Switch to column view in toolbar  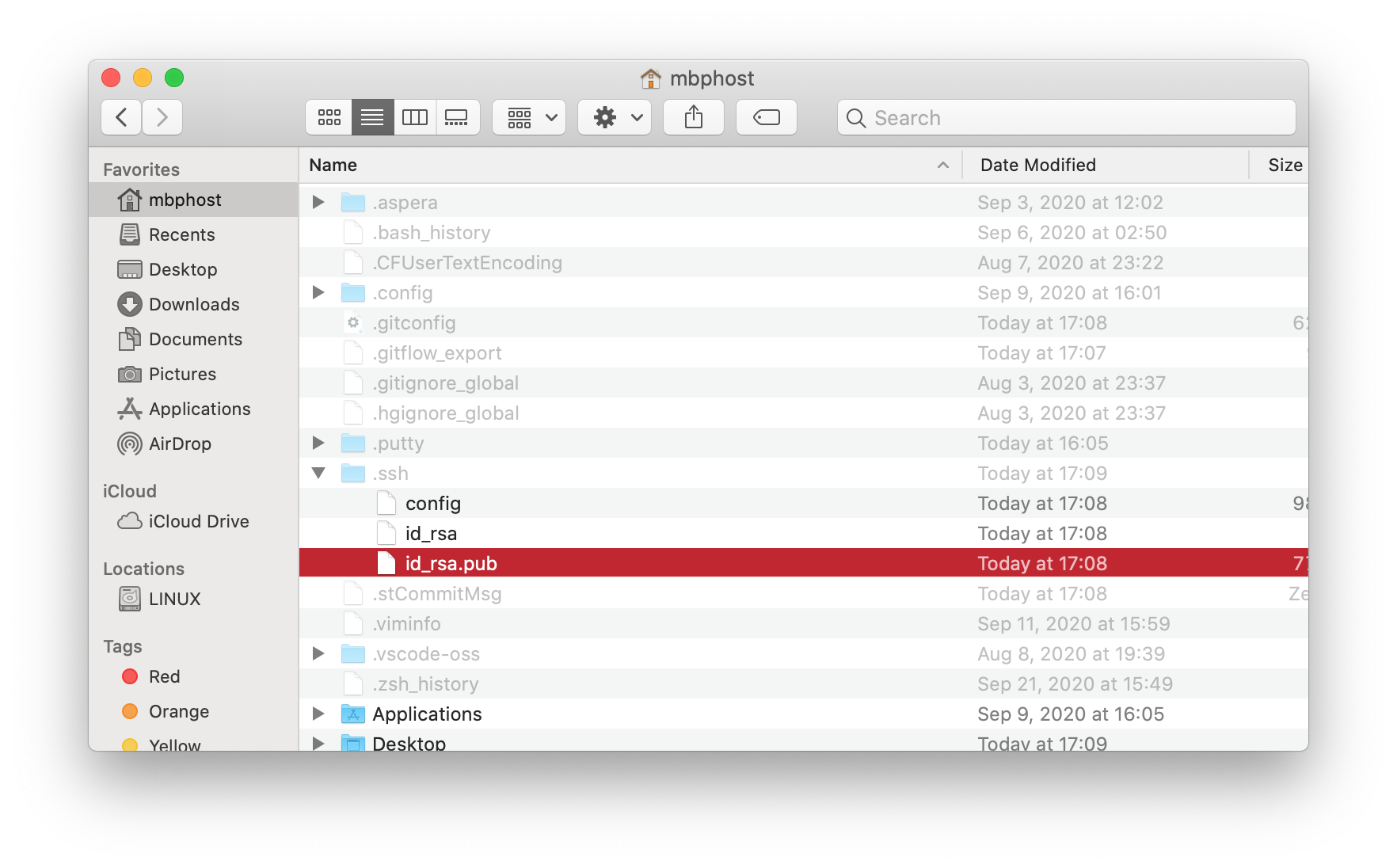(414, 118)
